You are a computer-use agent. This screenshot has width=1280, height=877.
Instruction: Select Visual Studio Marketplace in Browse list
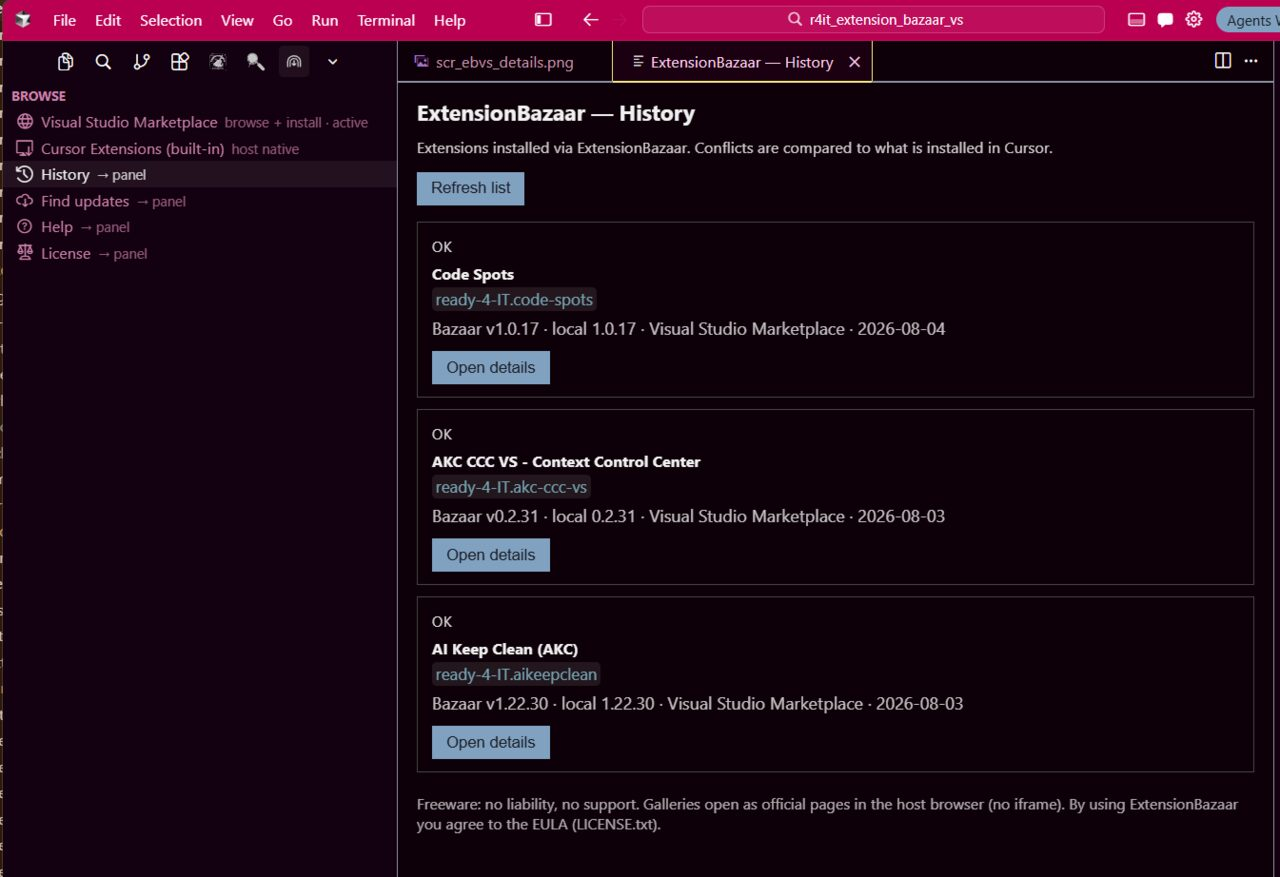[x=200, y=122]
